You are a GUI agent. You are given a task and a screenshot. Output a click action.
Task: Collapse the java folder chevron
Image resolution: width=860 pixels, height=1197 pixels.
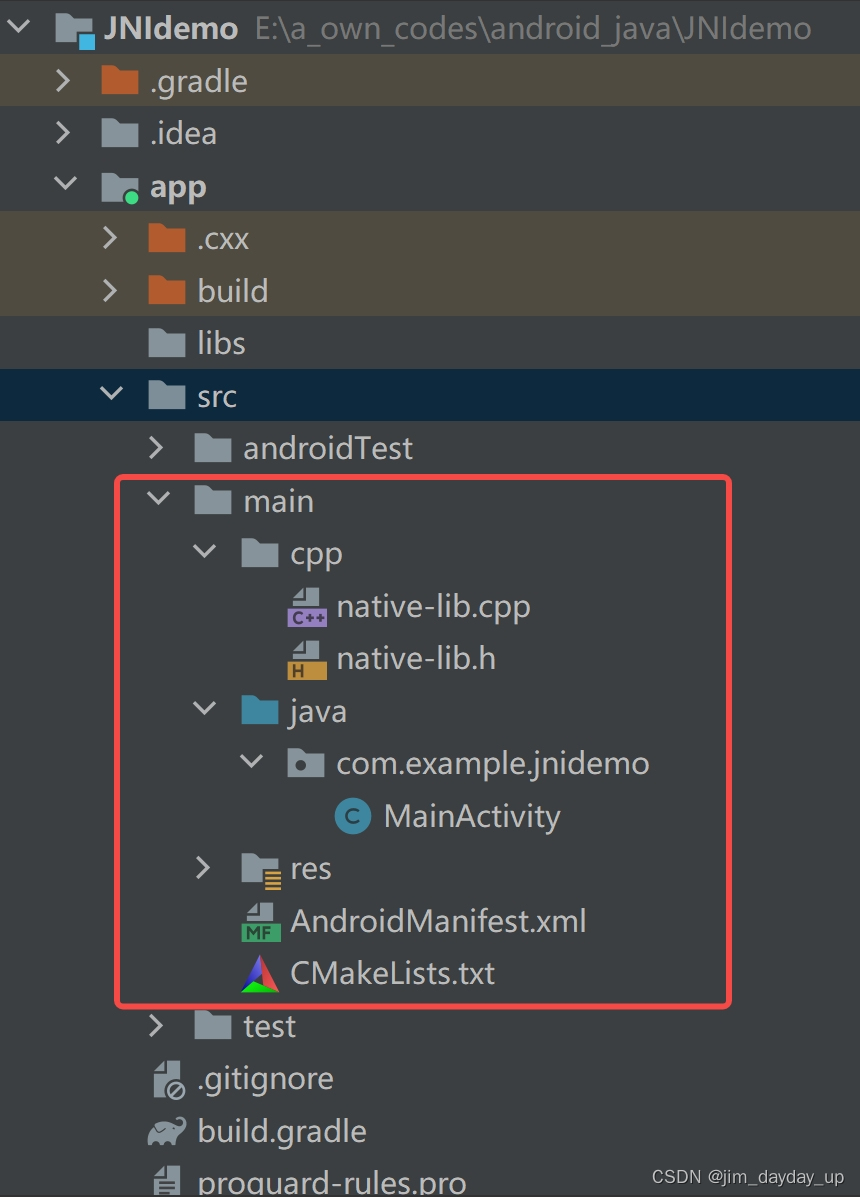tap(205, 709)
